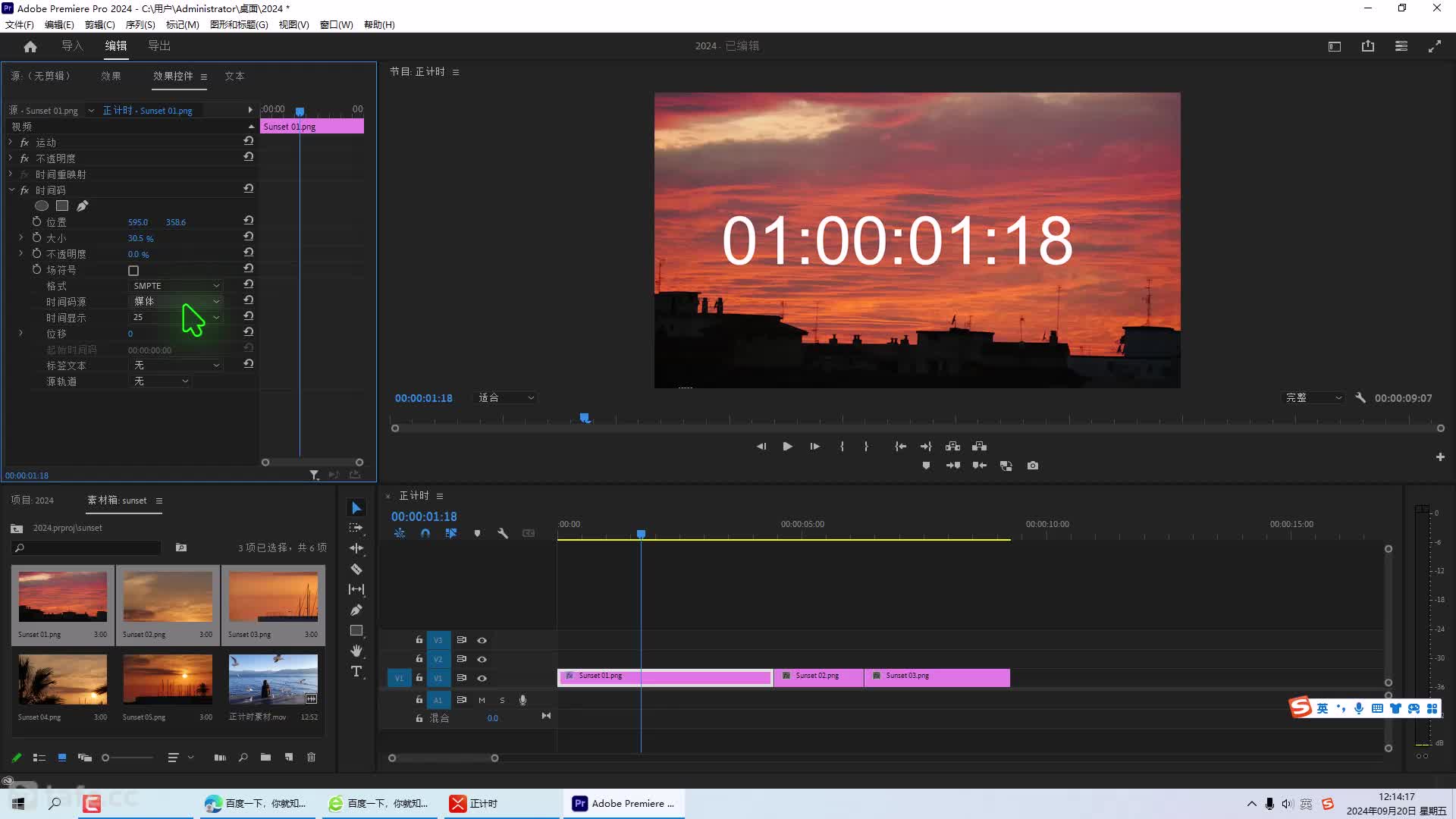Click the Mark In bracket button
Viewport: 1456px width, 819px height.
click(x=842, y=447)
